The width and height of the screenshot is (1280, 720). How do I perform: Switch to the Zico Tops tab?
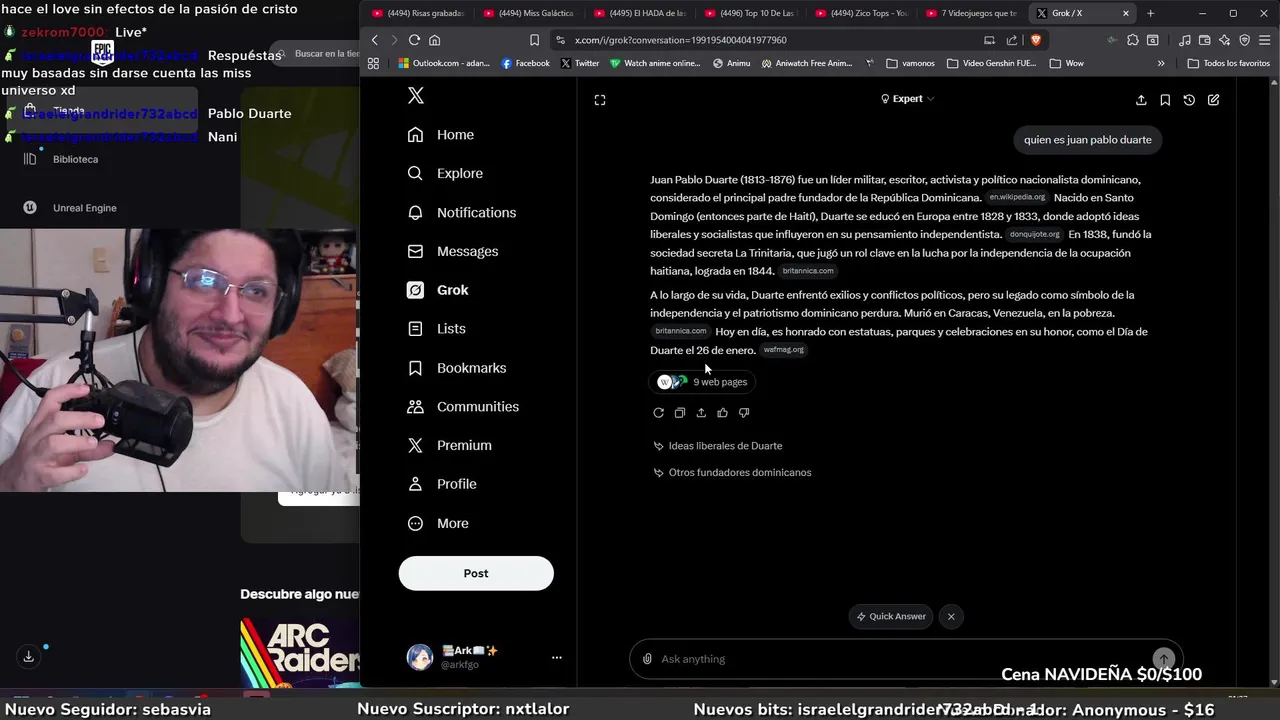[860, 13]
